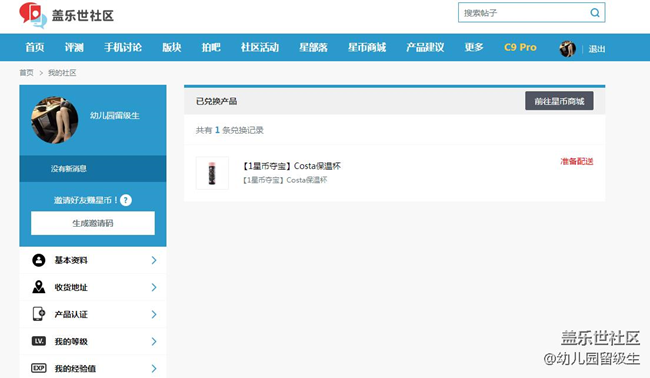Click the 基本资料 person icon
This screenshot has width=650, height=378.
[39, 260]
